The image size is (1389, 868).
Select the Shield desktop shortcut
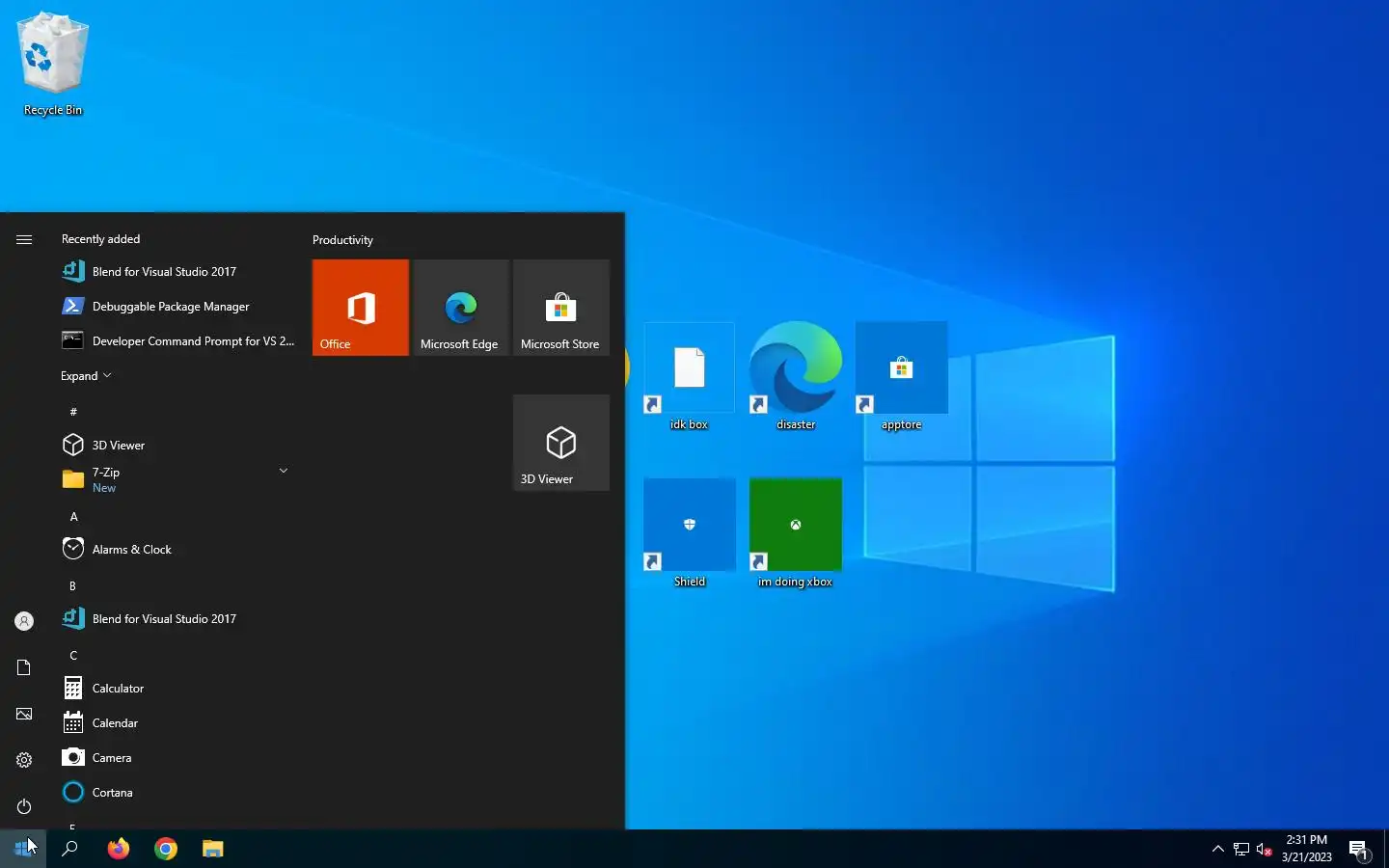pyautogui.click(x=689, y=533)
